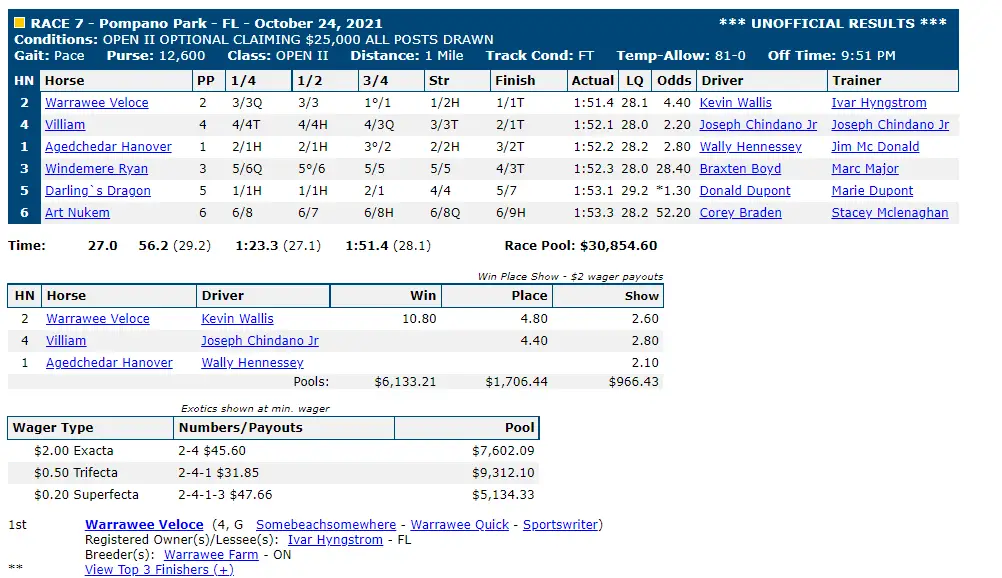Viewport: 1002px width, 578px height.
Task: Click the Actual column header
Action: (x=592, y=81)
